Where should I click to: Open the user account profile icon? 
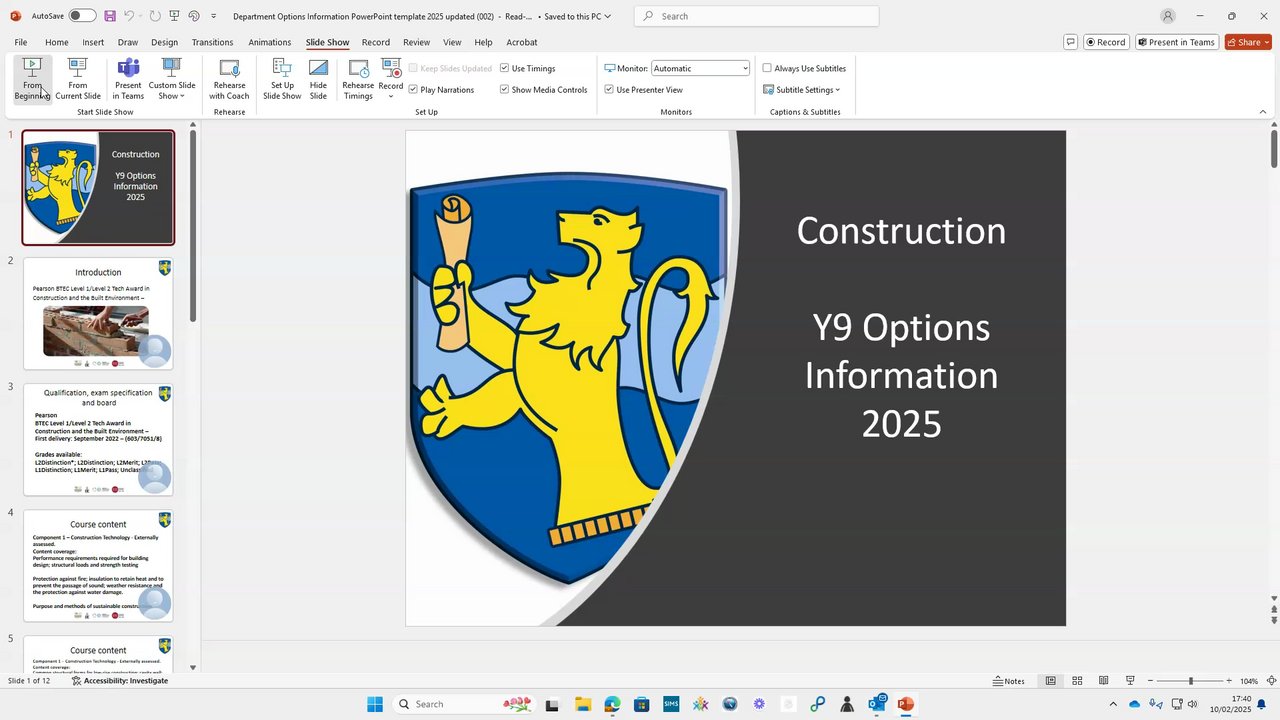1168,16
